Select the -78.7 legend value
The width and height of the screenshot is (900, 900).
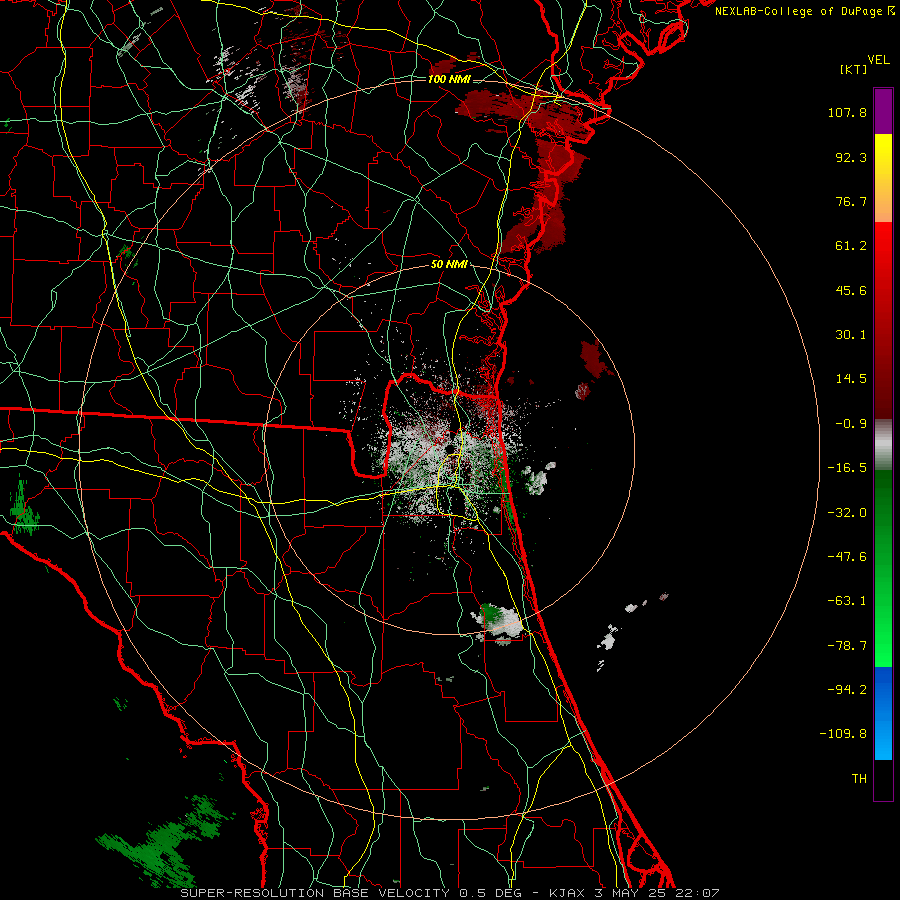pos(847,646)
